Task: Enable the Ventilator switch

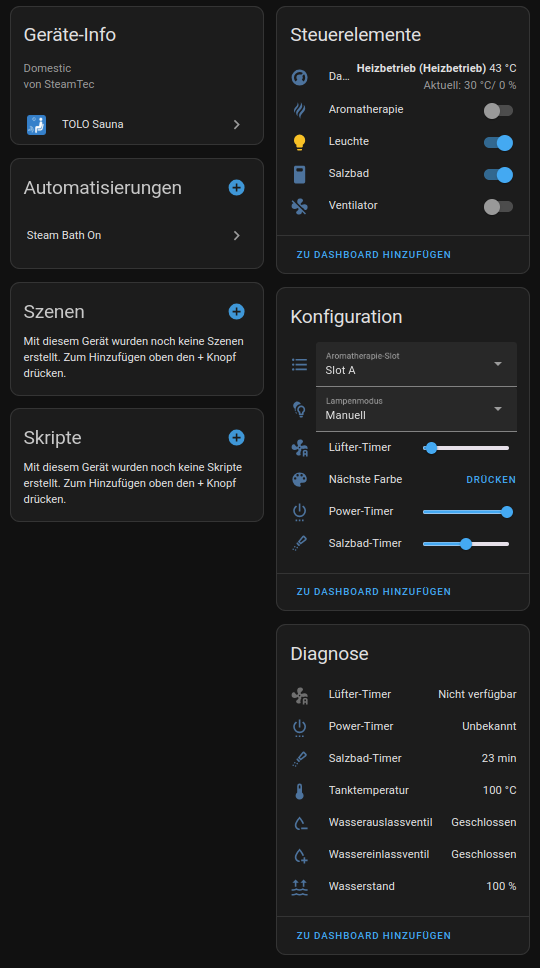Action: (x=498, y=206)
